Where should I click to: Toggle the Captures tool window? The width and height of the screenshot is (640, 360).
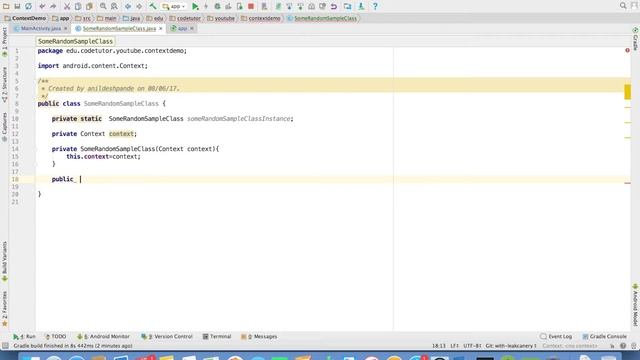[4, 127]
